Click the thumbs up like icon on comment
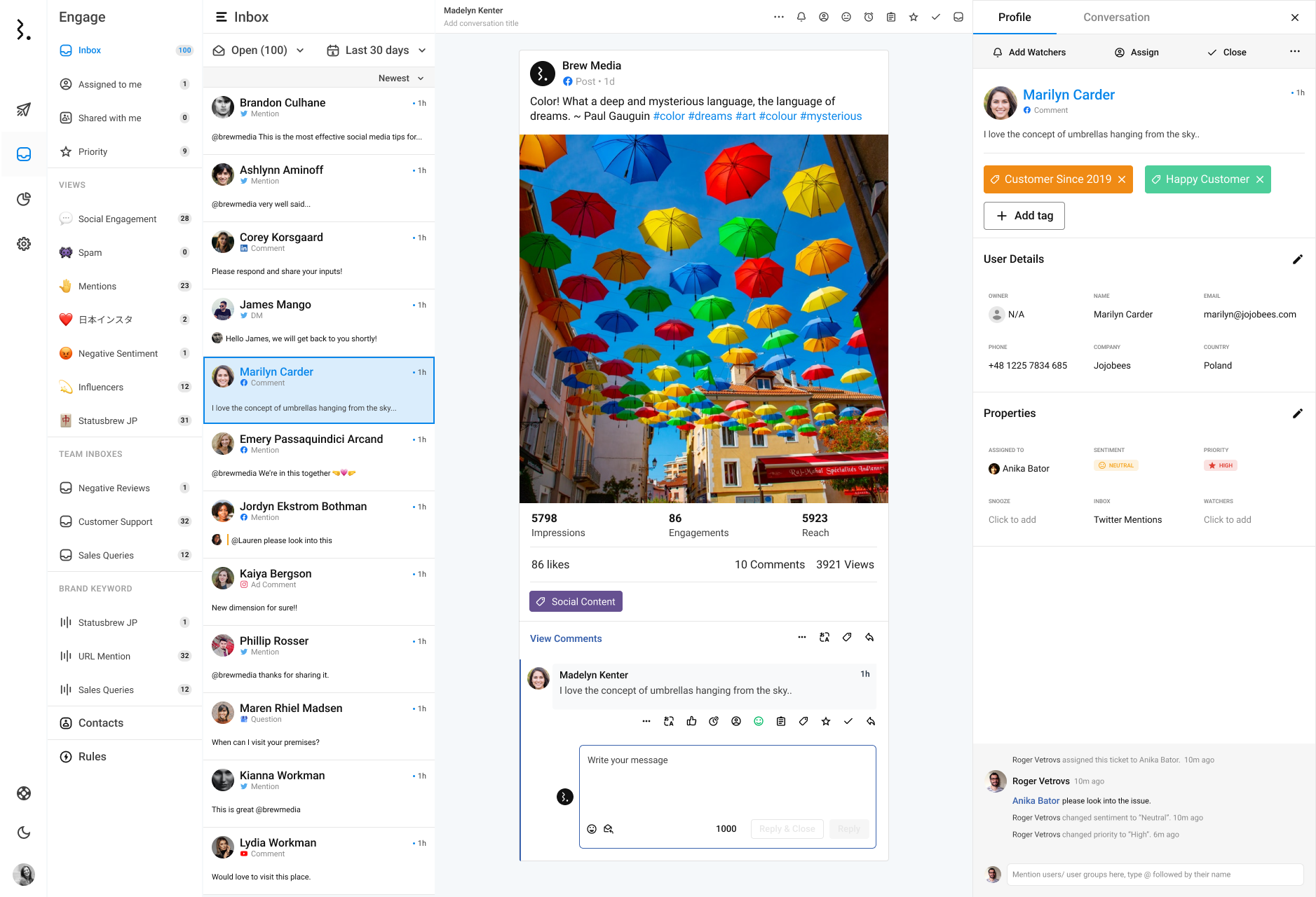Viewport: 1316px width, 897px height. tap(691, 721)
